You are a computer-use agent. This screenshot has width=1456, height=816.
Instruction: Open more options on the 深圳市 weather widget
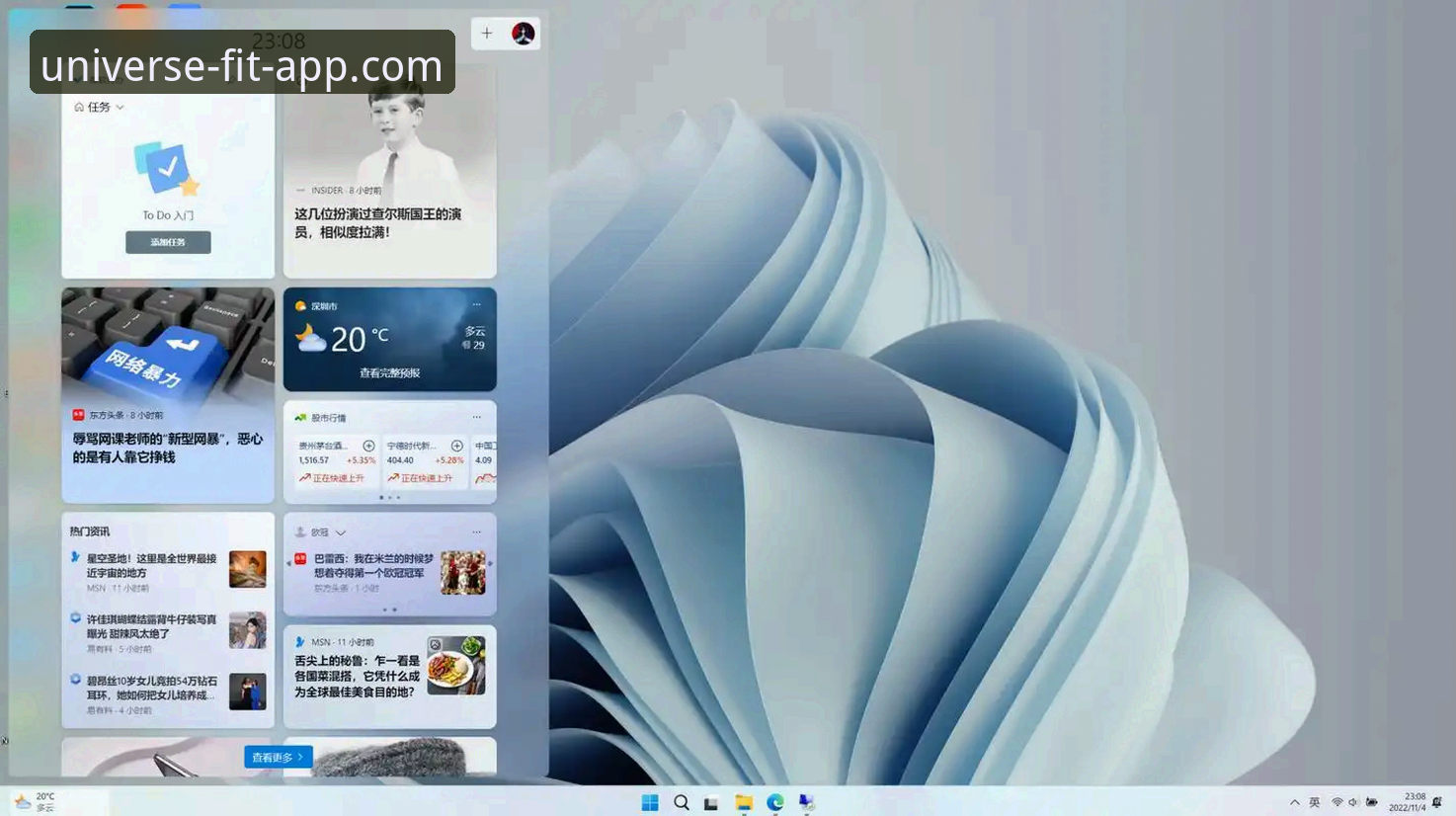pos(476,305)
